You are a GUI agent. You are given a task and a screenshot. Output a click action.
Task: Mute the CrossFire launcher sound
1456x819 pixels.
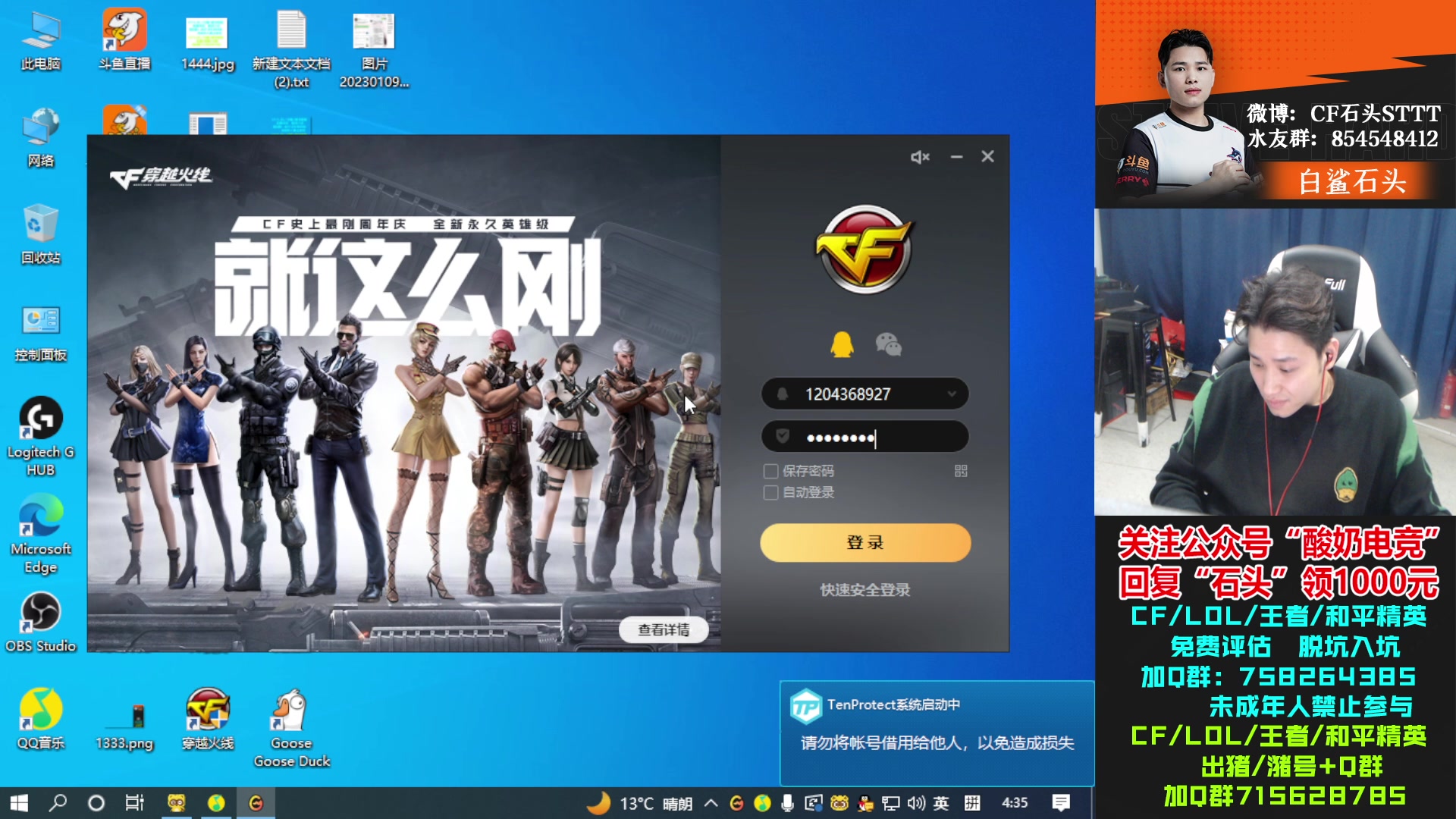(x=920, y=157)
